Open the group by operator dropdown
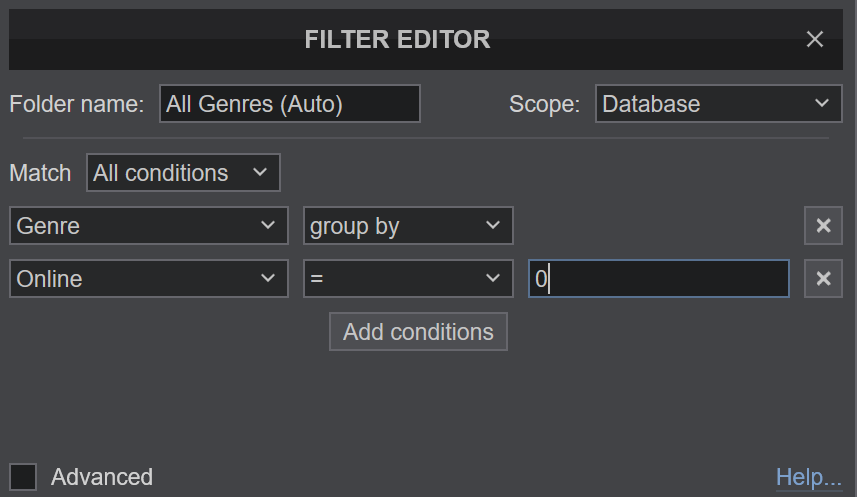Viewport: 857px width, 497px height. pos(408,226)
